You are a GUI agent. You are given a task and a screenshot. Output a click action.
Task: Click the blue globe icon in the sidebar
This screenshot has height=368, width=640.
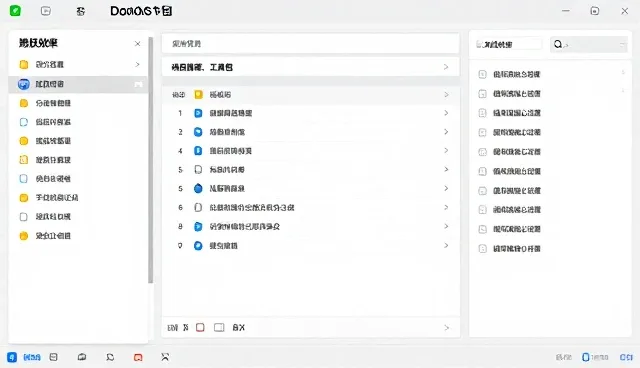tap(24, 84)
